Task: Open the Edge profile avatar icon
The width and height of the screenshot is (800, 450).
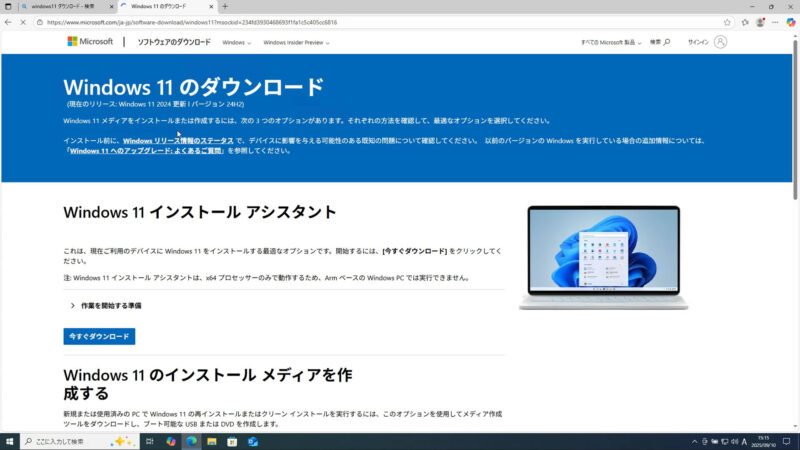Action: [x=760, y=22]
